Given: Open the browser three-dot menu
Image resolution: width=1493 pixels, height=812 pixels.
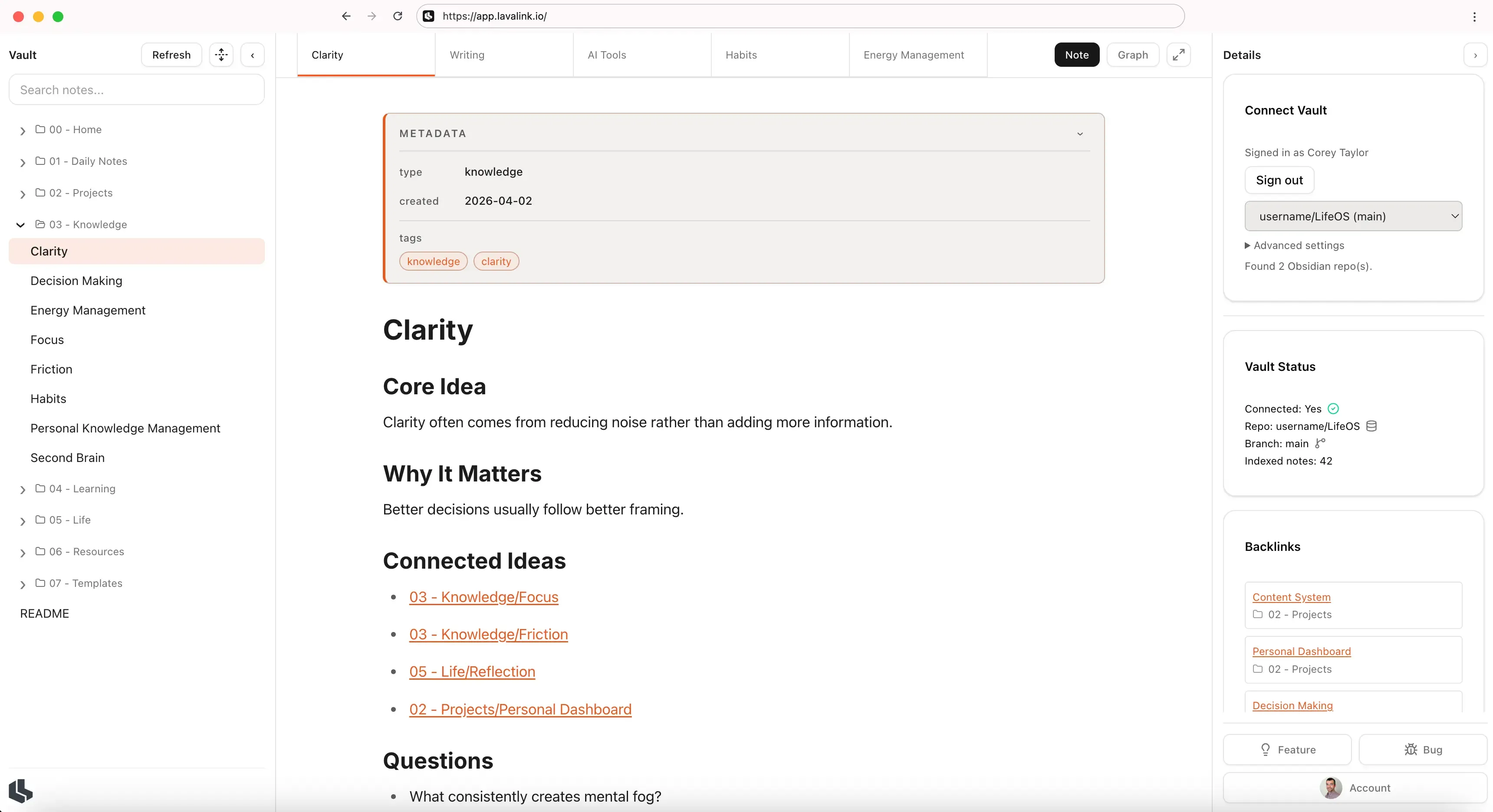Looking at the screenshot, I should tap(1474, 17).
